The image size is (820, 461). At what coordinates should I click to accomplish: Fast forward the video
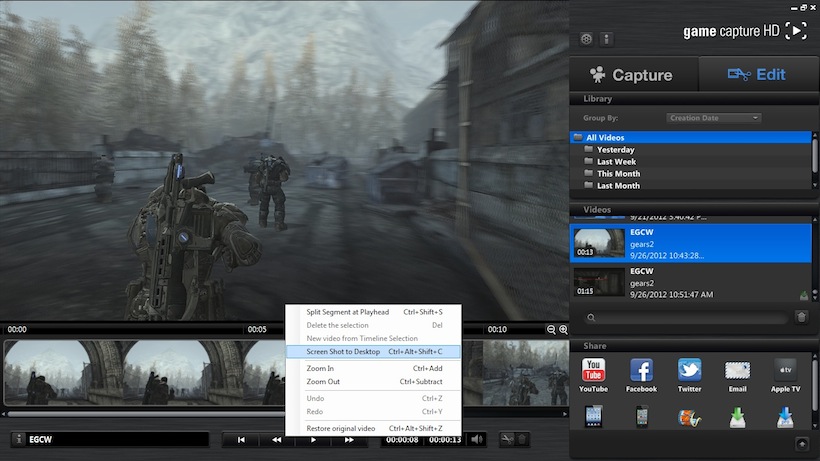click(349, 440)
